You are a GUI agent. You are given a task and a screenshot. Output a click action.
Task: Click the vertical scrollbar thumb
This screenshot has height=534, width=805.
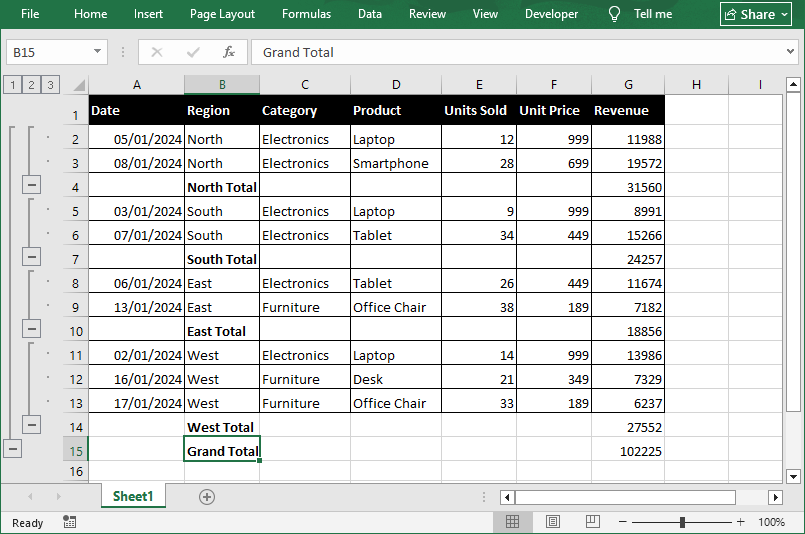(x=793, y=252)
